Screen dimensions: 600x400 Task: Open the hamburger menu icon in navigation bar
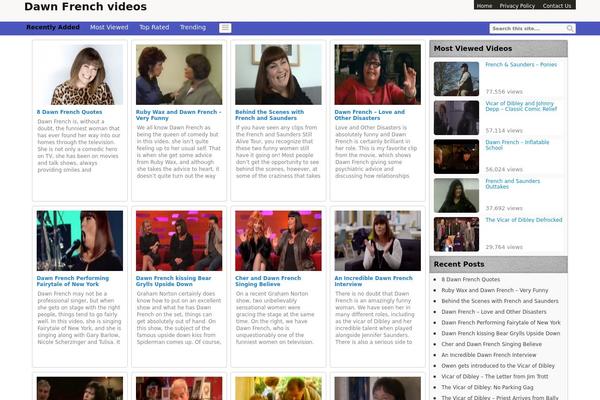point(225,28)
